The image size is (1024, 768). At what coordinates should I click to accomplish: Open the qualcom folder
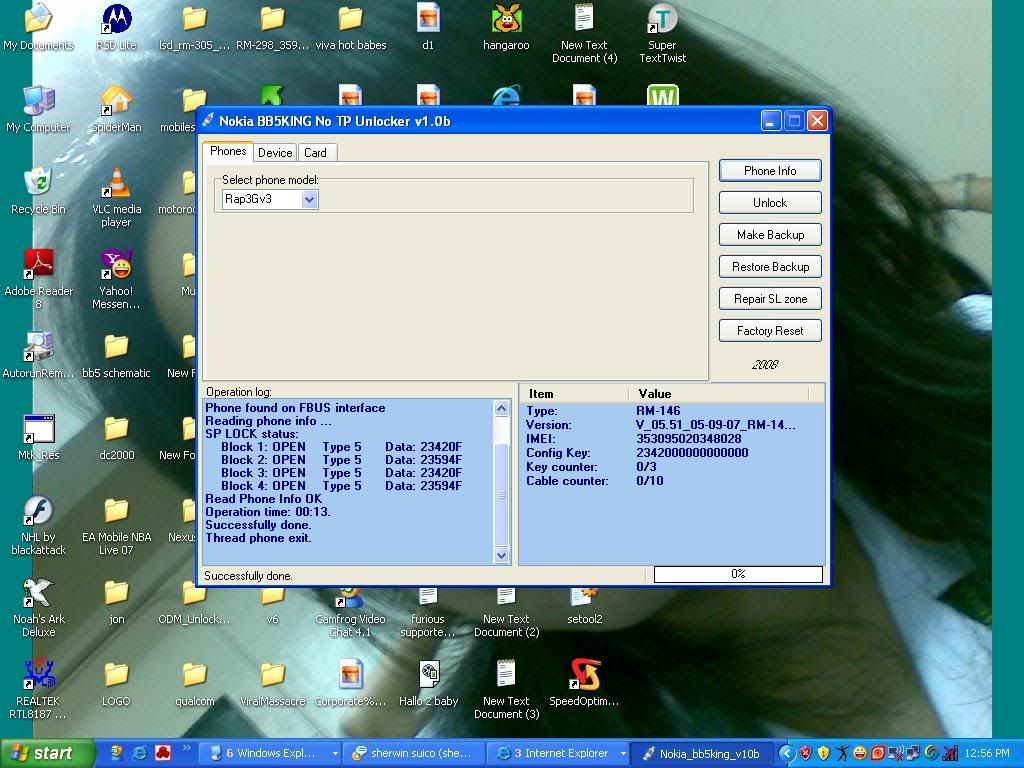pyautogui.click(x=195, y=683)
